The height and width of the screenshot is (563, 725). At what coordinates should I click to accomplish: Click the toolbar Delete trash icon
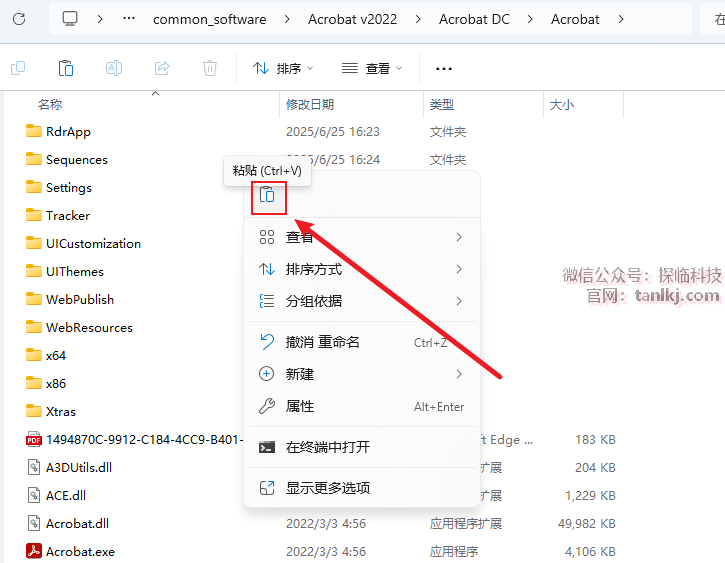pyautogui.click(x=209, y=68)
